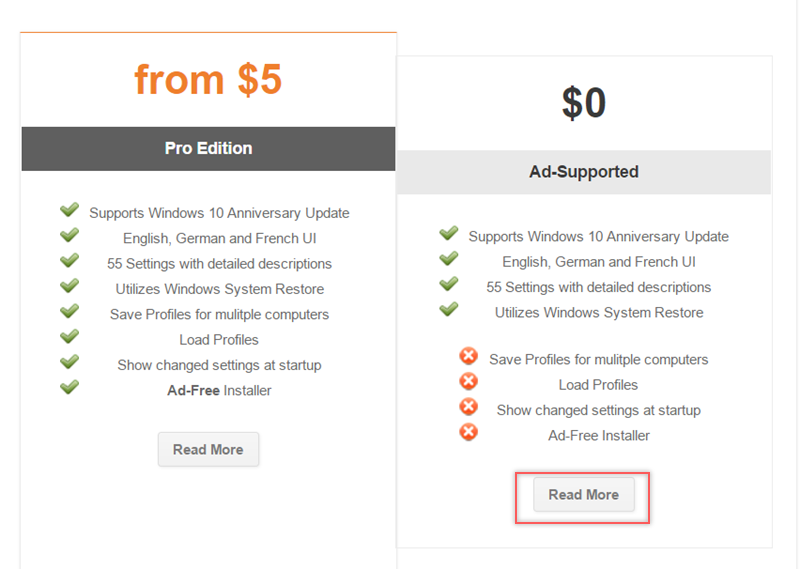Image resolution: width=800 pixels, height=569 pixels.
Task: Click the orange 'from $5' price
Action: pos(208,80)
